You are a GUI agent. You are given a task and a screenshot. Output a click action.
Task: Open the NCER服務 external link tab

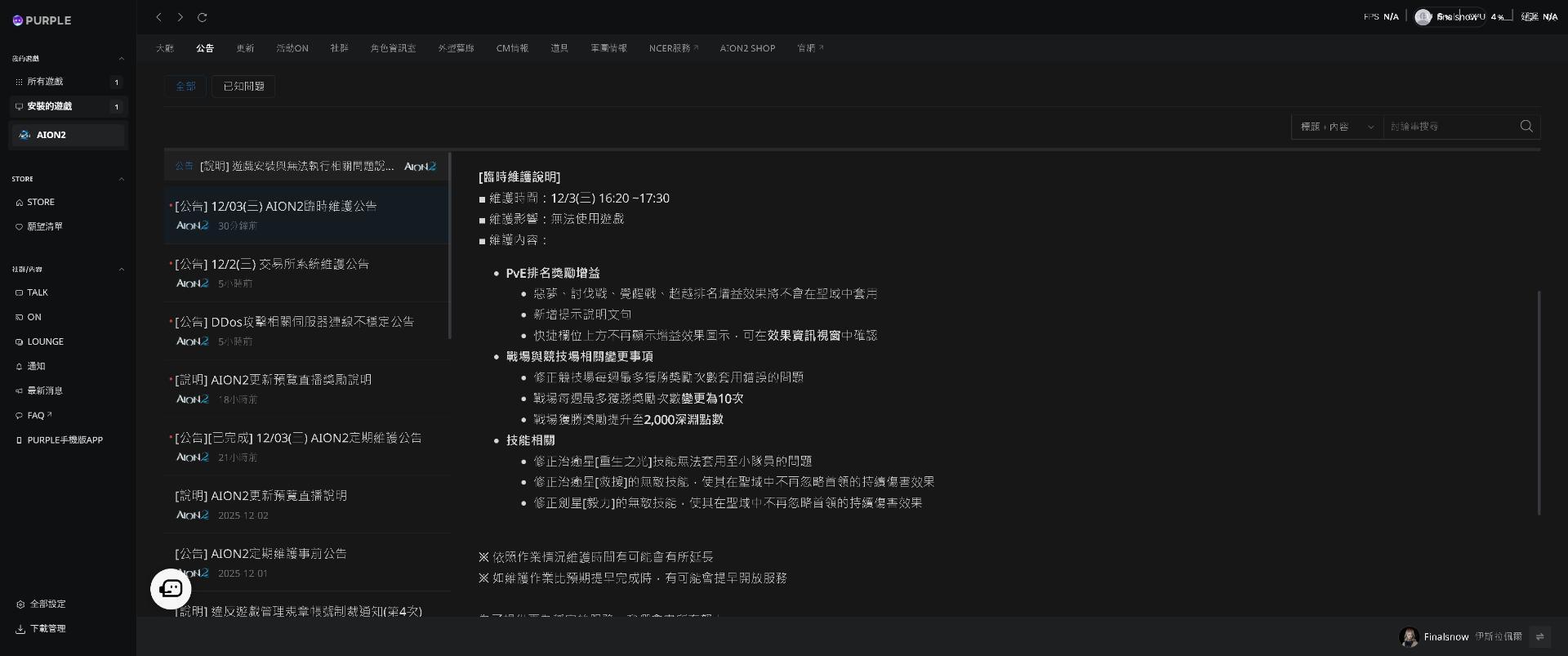click(674, 48)
